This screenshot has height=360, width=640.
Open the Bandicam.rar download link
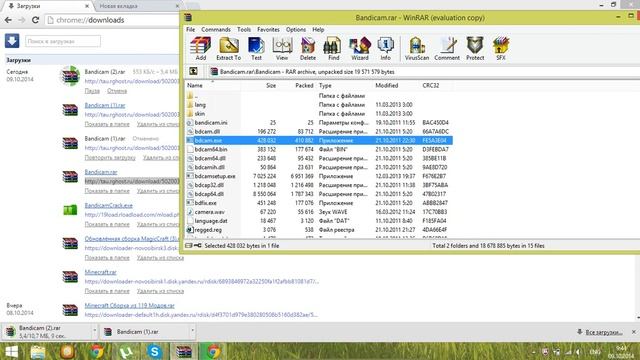101,172
